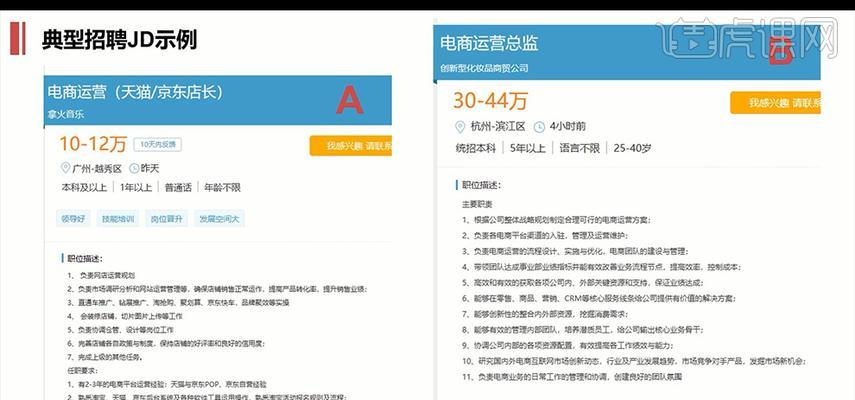Click job B line 3 about 电商运营的流程设计
This screenshot has height=400, width=855.
click(x=575, y=251)
